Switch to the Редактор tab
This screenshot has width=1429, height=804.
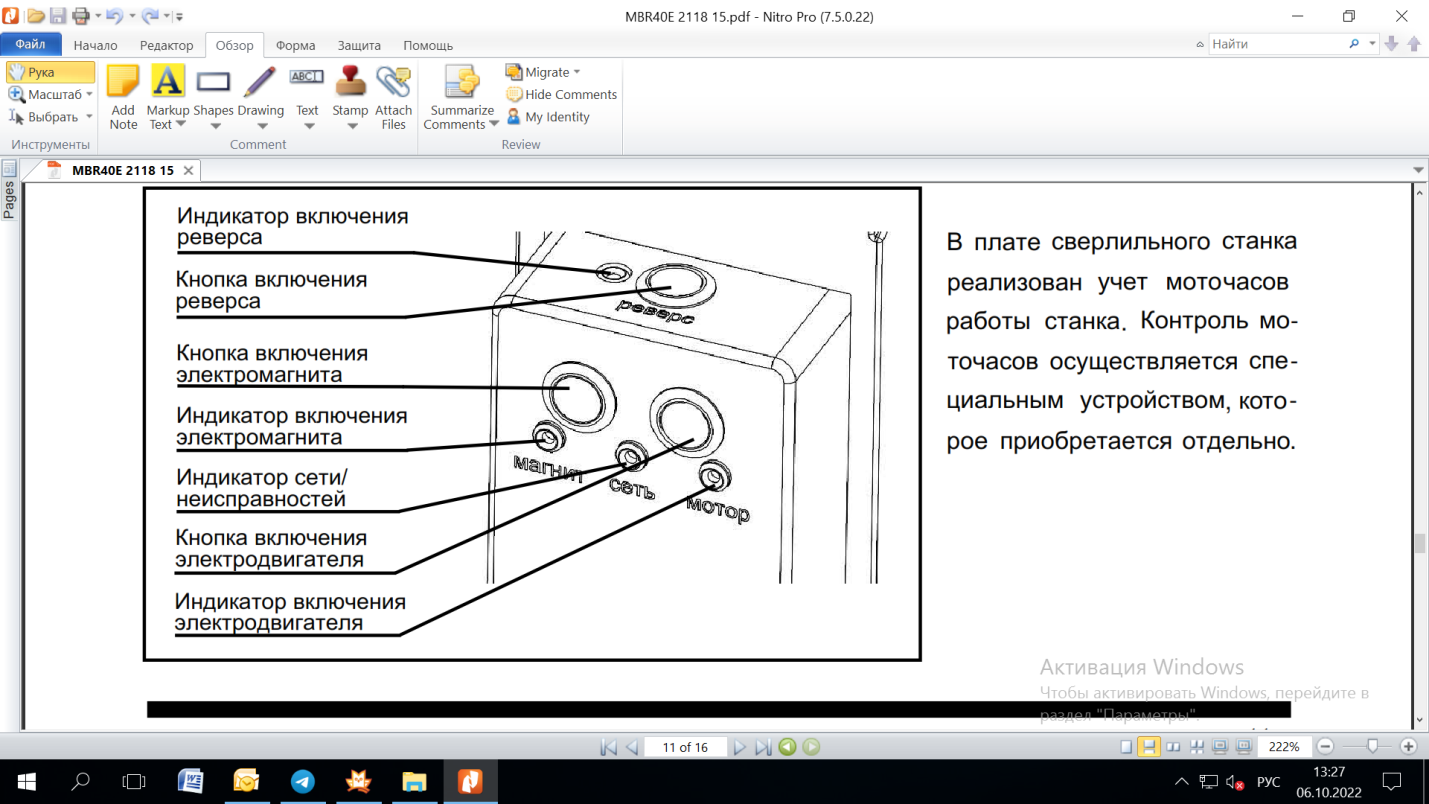[166, 45]
